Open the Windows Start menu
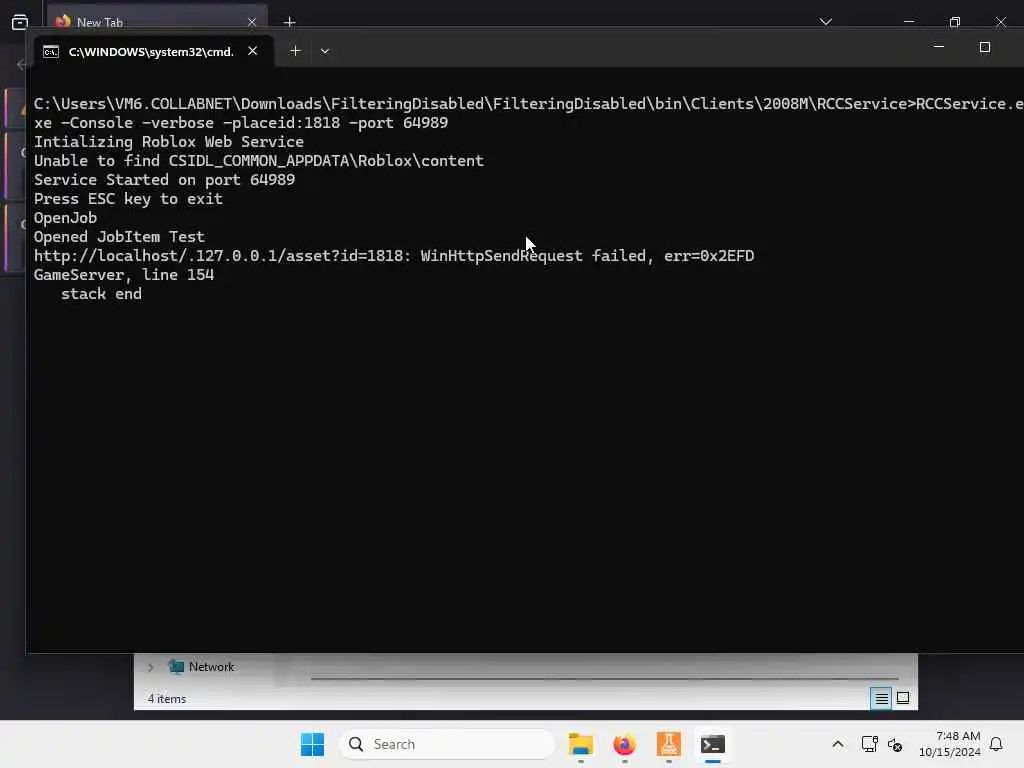The image size is (1024, 768). [312, 744]
